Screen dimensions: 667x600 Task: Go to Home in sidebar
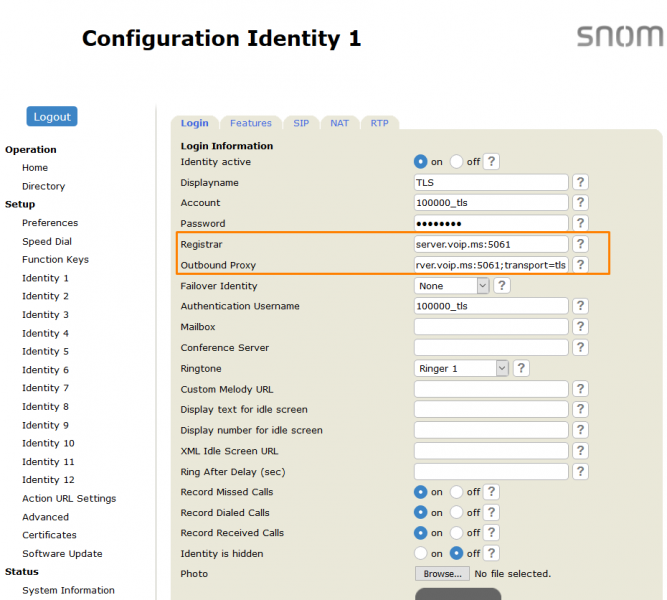pos(35,168)
